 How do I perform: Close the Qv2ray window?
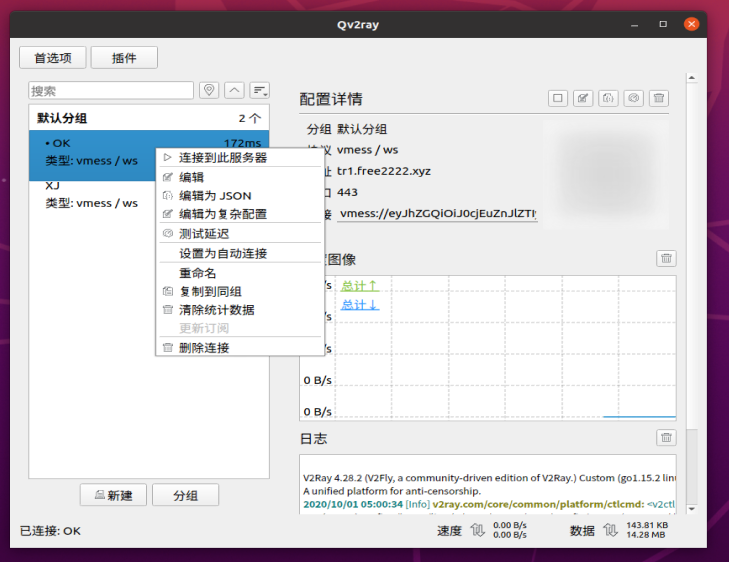[x=691, y=24]
